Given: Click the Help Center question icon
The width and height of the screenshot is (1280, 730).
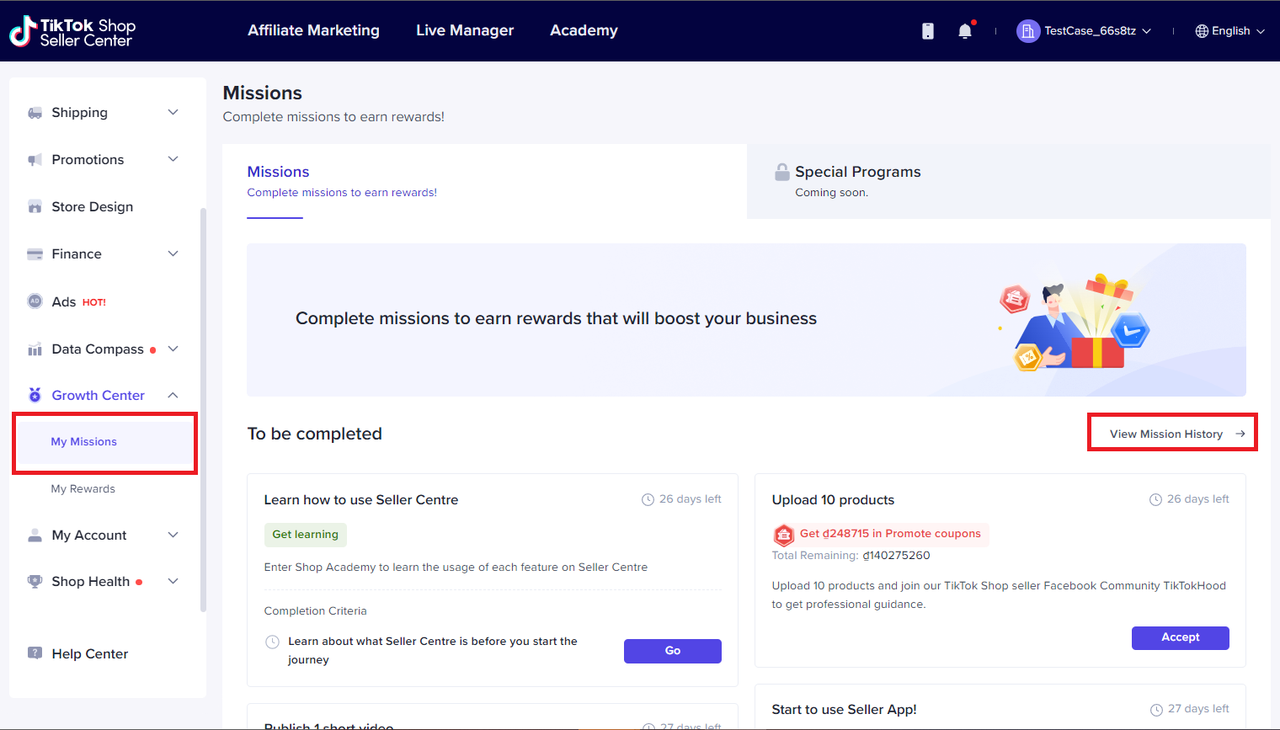Looking at the screenshot, I should point(35,653).
